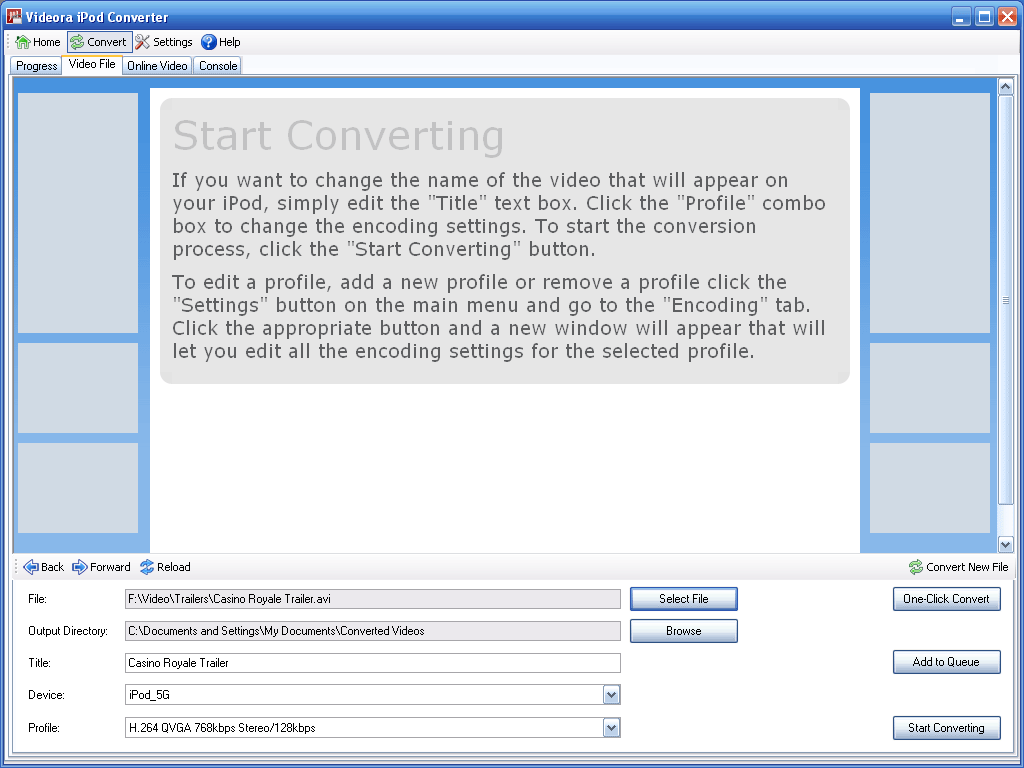Viewport: 1024px width, 768px height.
Task: Click the Add to Queue button
Action: click(x=946, y=662)
